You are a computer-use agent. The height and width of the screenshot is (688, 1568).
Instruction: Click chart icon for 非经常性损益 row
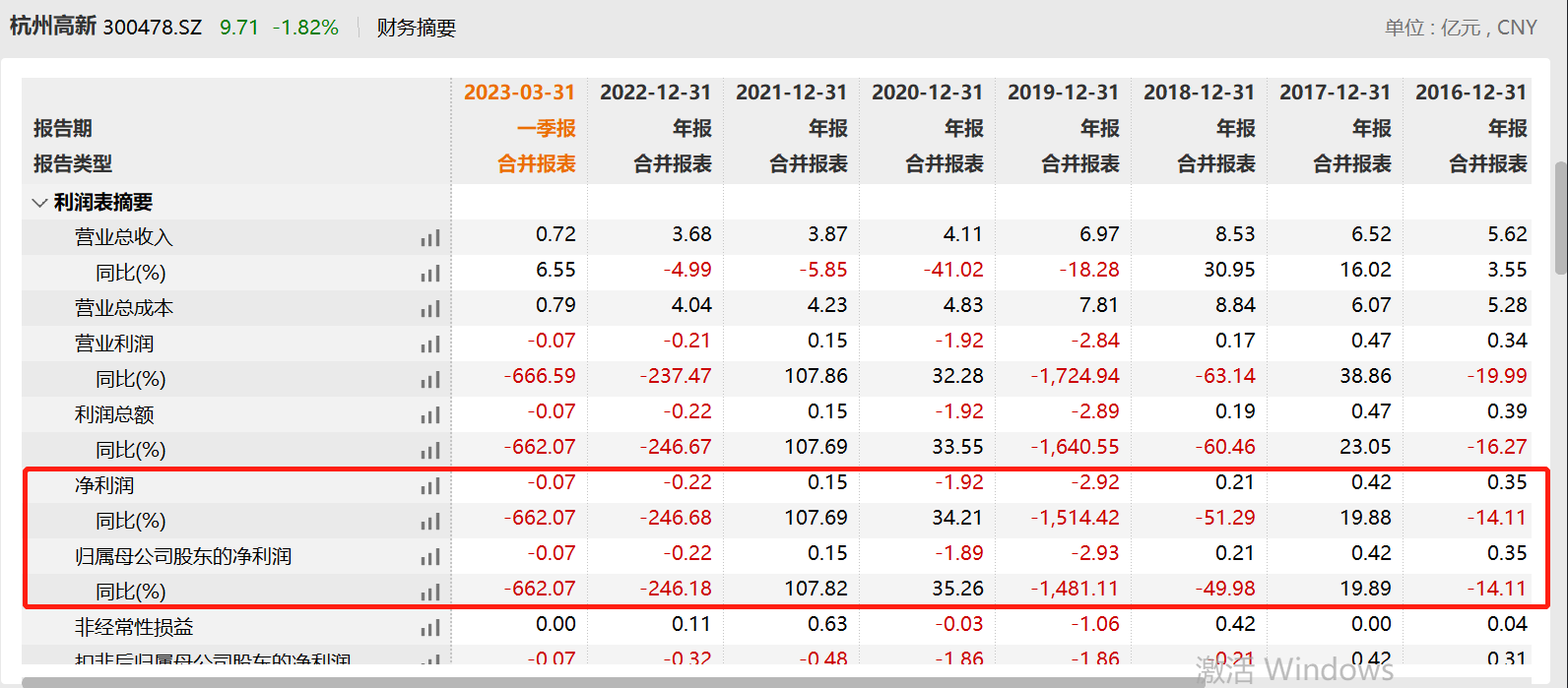[430, 628]
